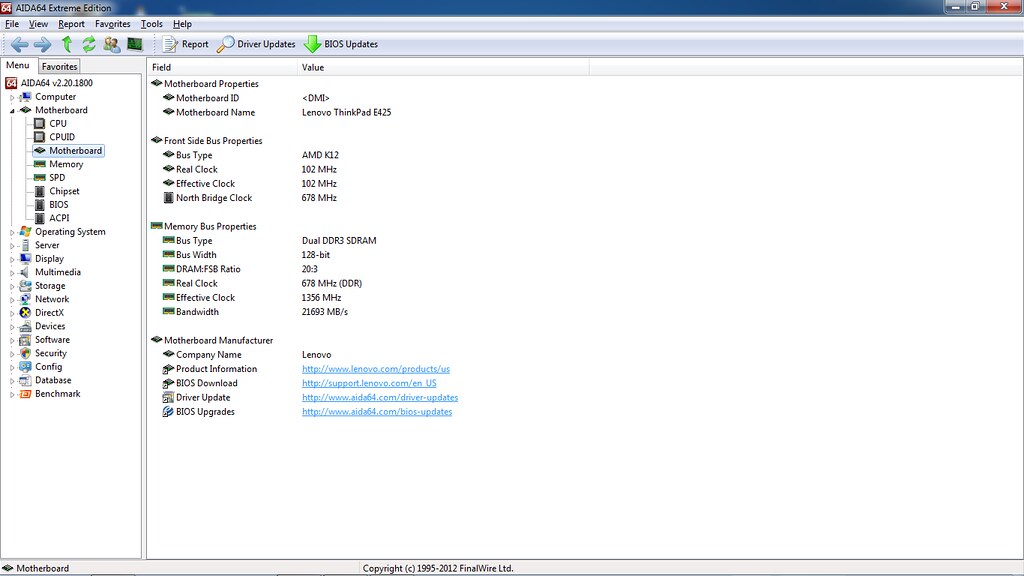Image resolution: width=1024 pixels, height=576 pixels.
Task: Refresh the page with green arrows icon
Action: (89, 44)
